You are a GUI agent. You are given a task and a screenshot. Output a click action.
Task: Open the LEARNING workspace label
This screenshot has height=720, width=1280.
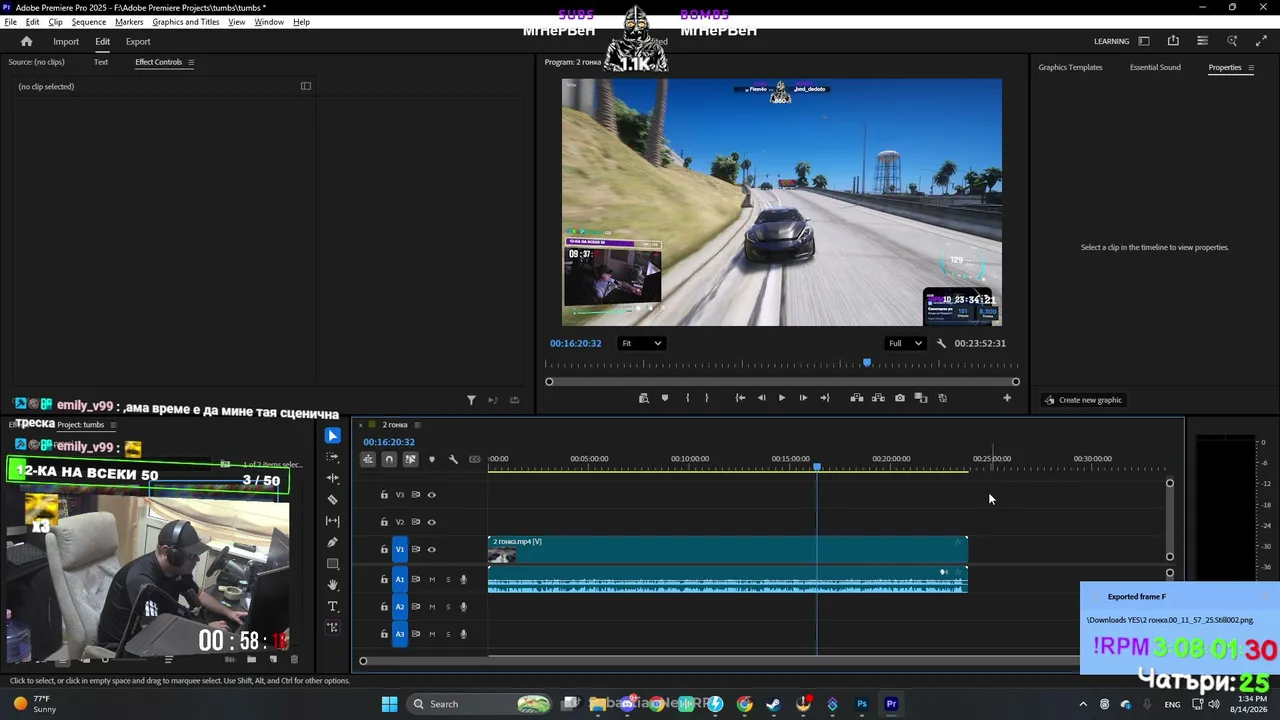(1111, 42)
